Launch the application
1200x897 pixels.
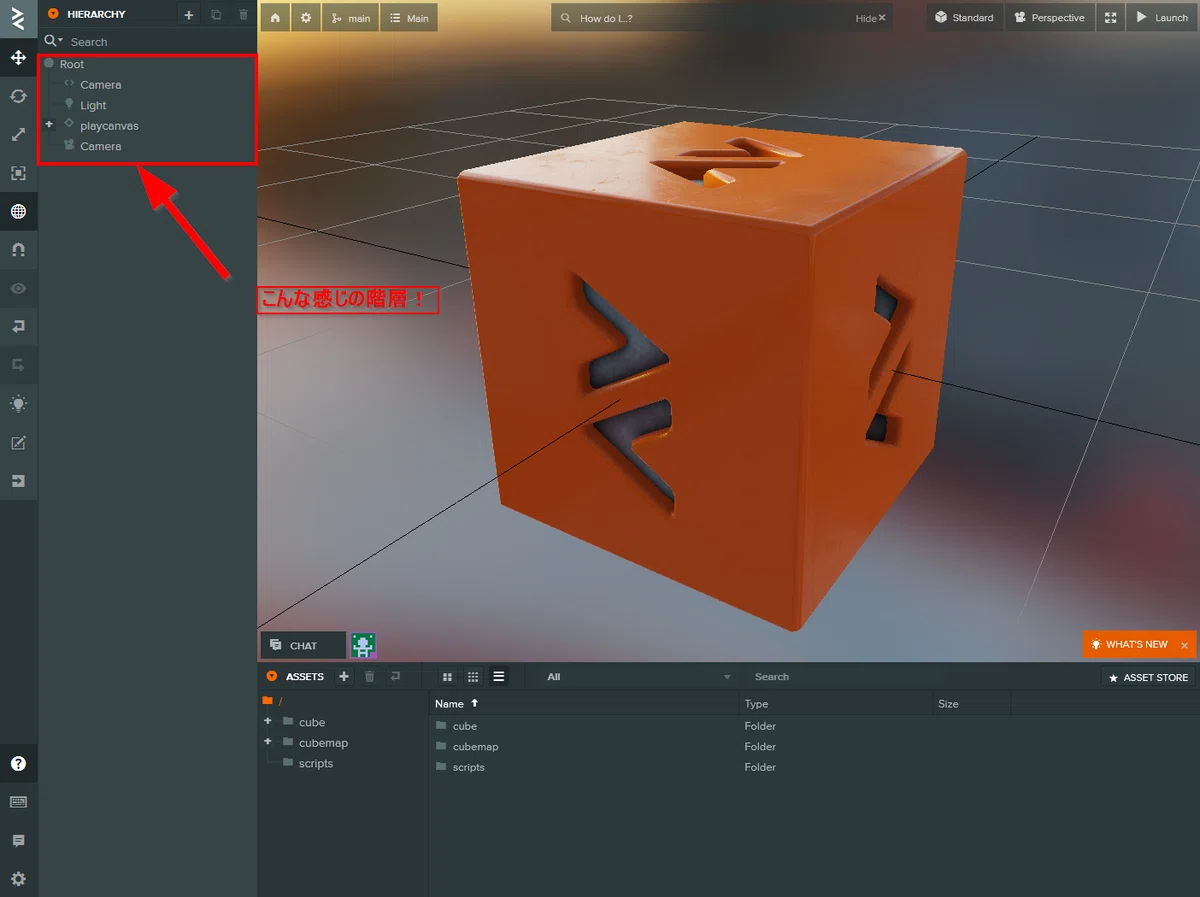click(x=1162, y=18)
